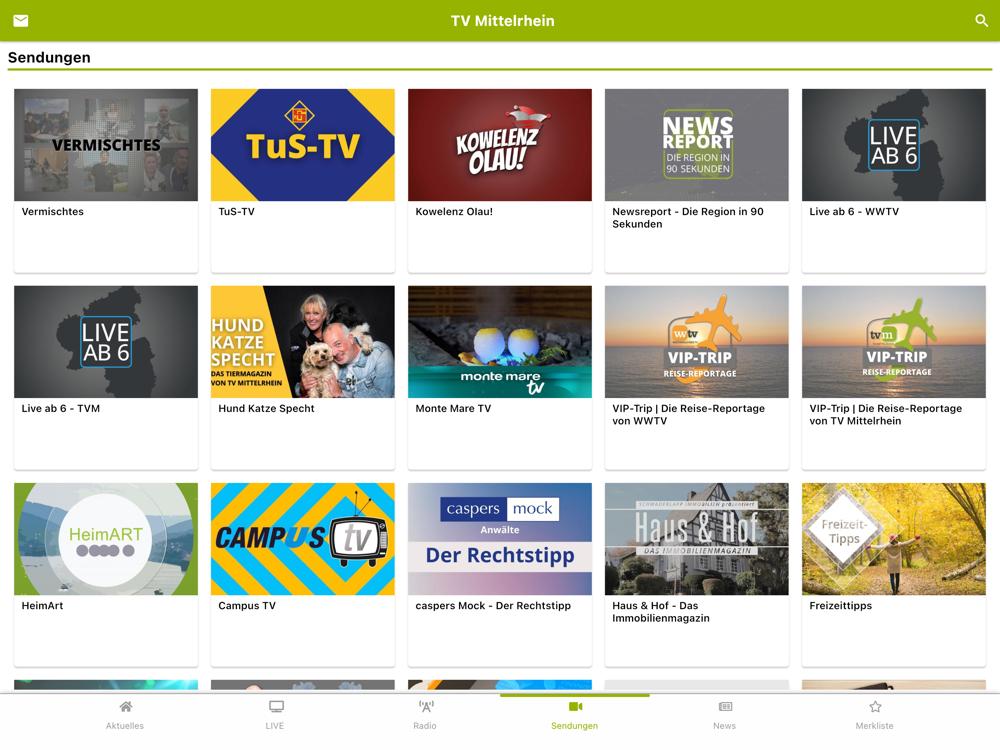Open the HeimArt show thumbnail
Screen dimensions: 1000x750
(106, 539)
